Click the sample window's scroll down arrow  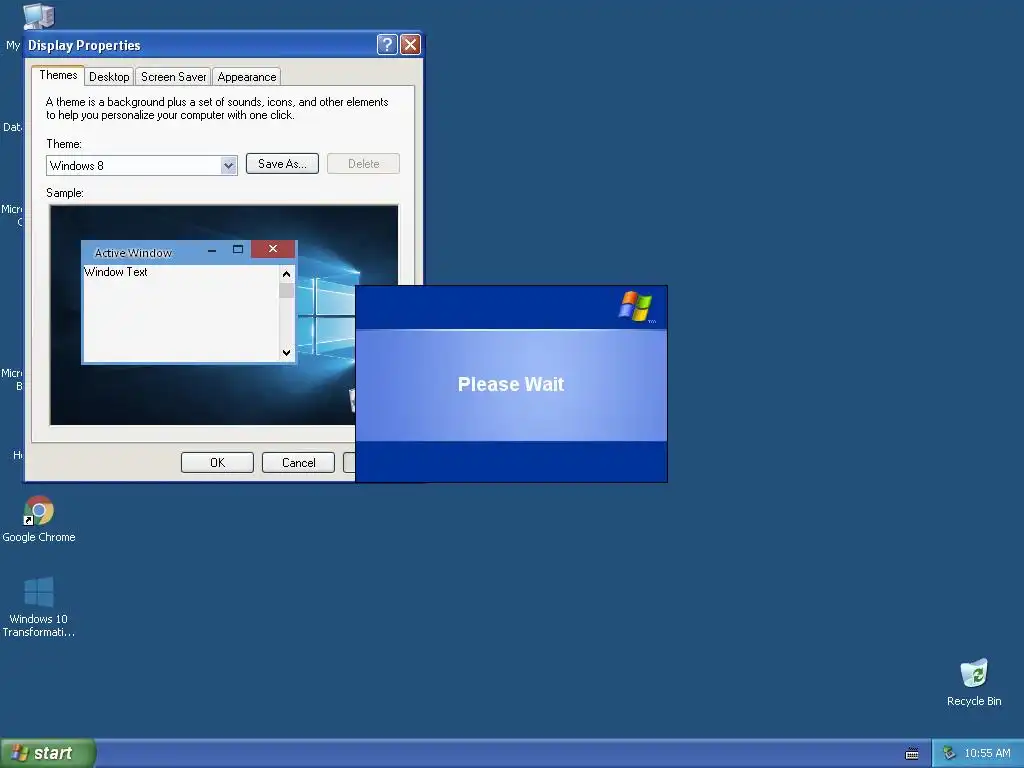(286, 353)
